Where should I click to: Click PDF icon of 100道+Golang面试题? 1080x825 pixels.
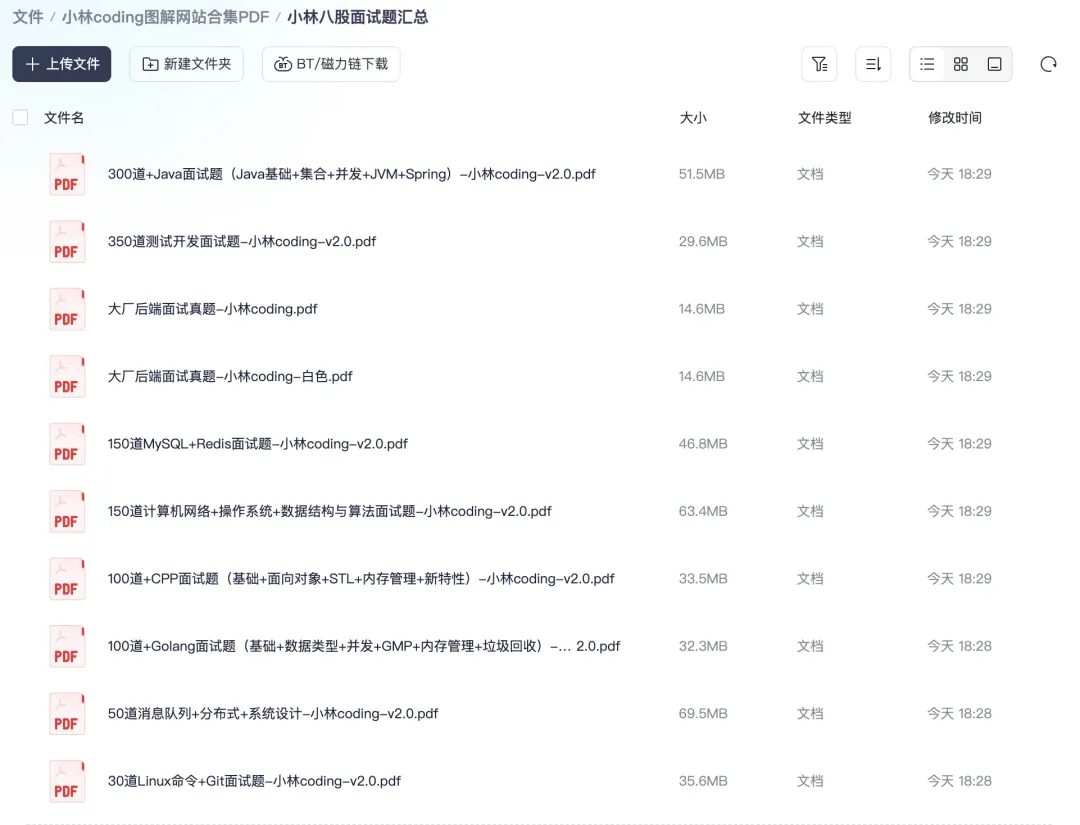[67, 646]
